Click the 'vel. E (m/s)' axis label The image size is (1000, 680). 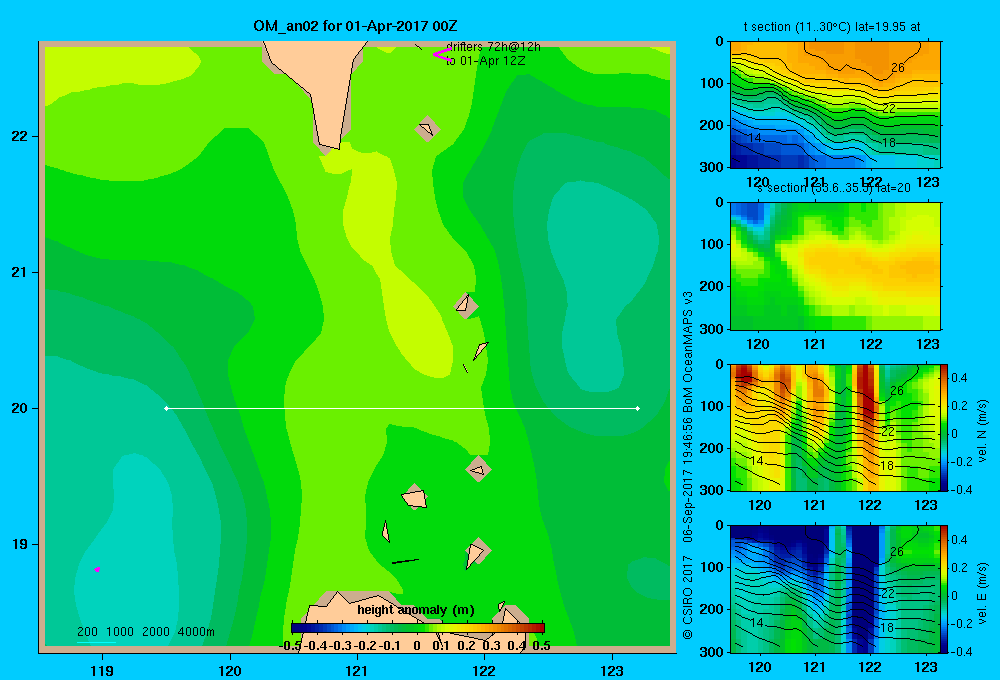pos(983,593)
